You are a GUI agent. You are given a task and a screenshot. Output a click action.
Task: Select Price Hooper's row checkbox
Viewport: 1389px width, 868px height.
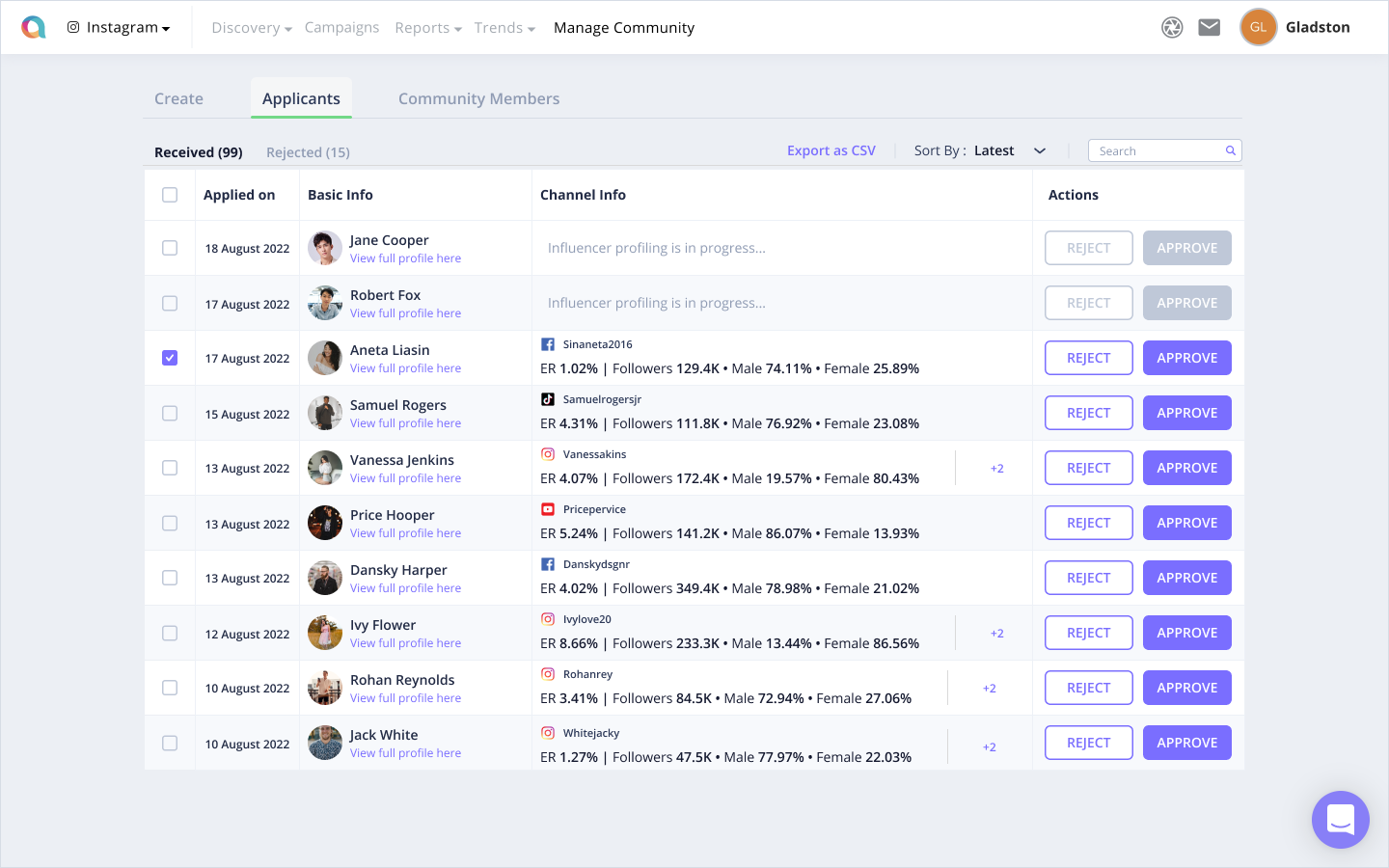(x=170, y=523)
